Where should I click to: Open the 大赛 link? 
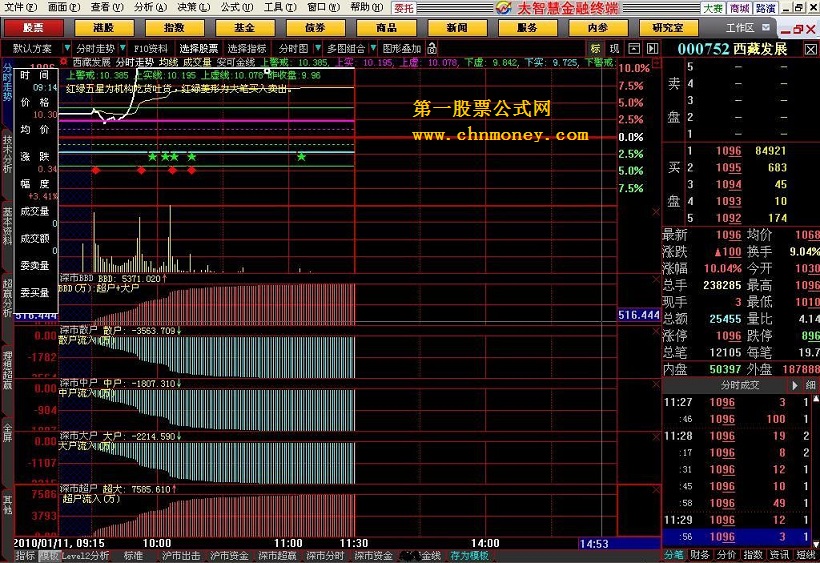(713, 8)
